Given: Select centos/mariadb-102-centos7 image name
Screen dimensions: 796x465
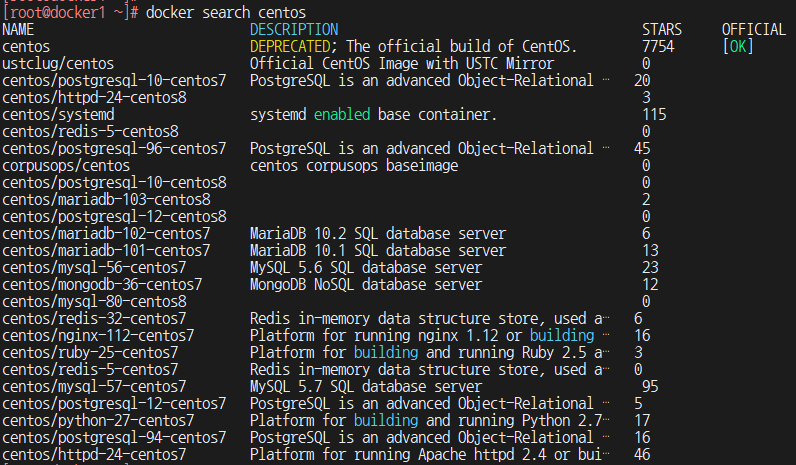Looking at the screenshot, I should tap(106, 234).
